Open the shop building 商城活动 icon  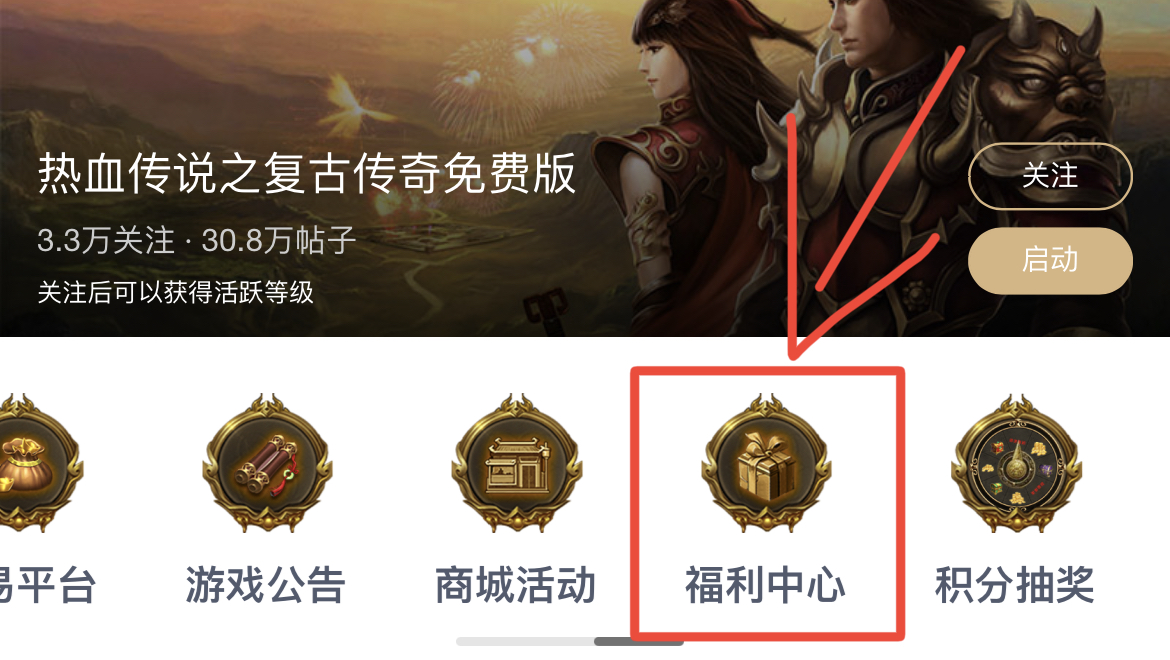(x=516, y=462)
